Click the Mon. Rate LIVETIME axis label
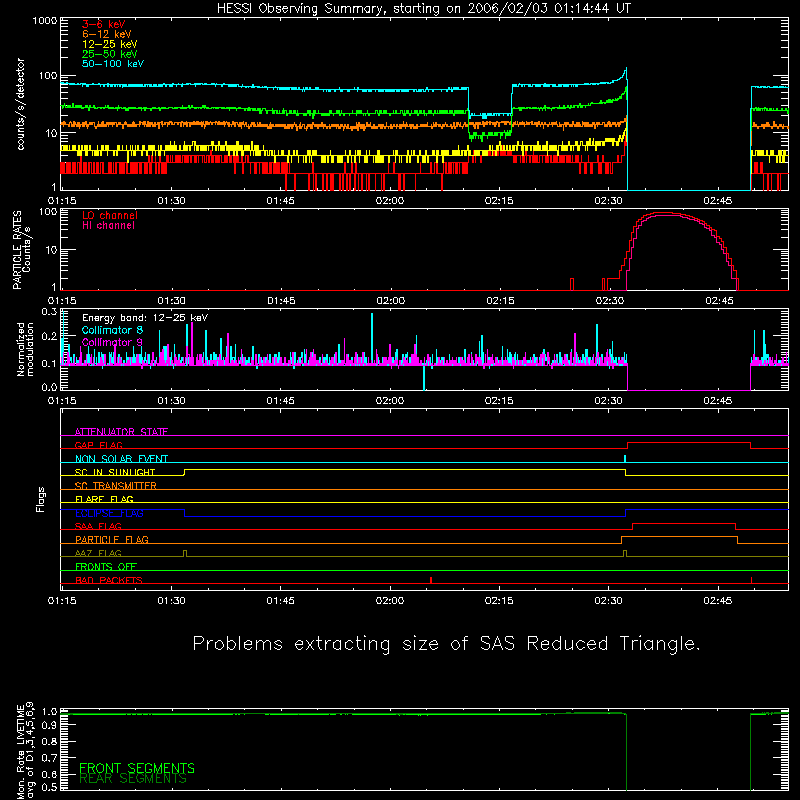Screen dimensions: 800x800 click(25, 751)
